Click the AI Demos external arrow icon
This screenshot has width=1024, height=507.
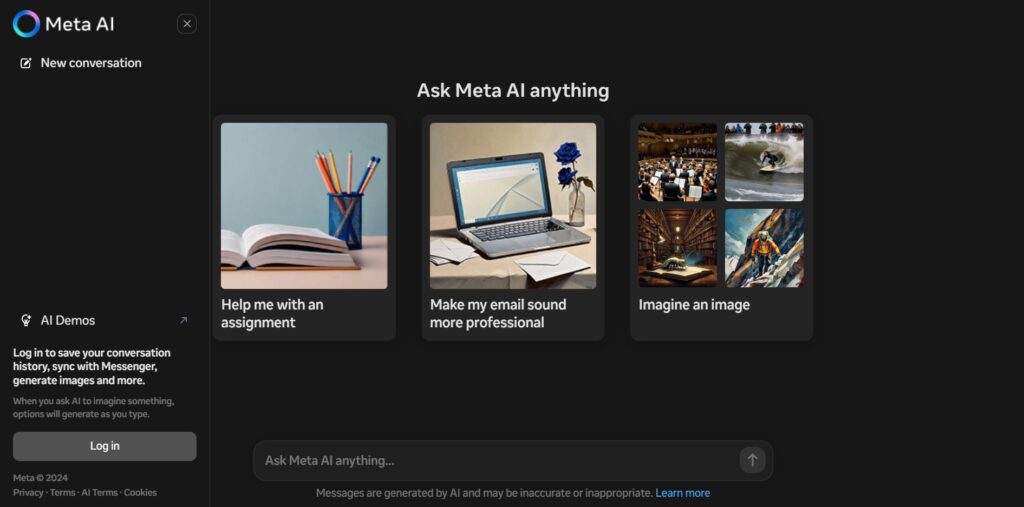pos(184,320)
